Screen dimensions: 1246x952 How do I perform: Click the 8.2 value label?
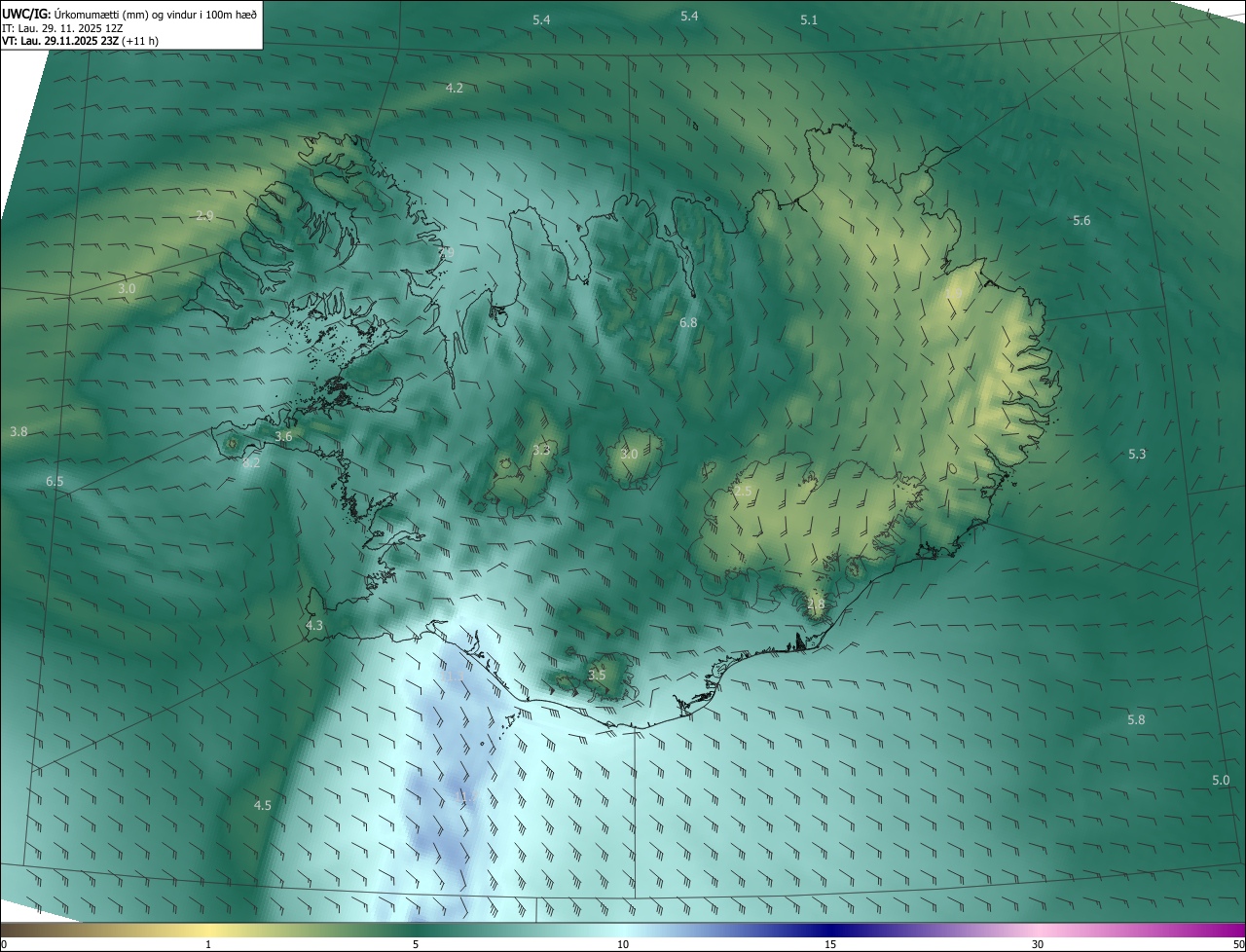point(251,463)
